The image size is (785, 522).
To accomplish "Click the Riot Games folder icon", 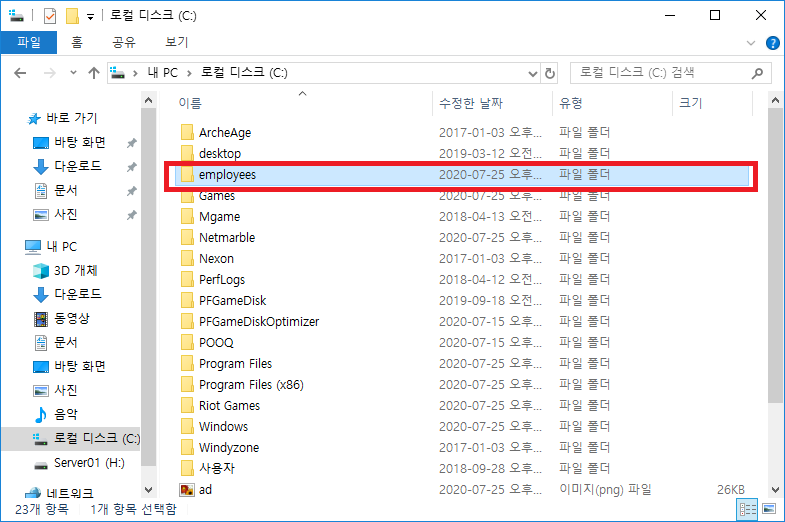I will tap(187, 405).
